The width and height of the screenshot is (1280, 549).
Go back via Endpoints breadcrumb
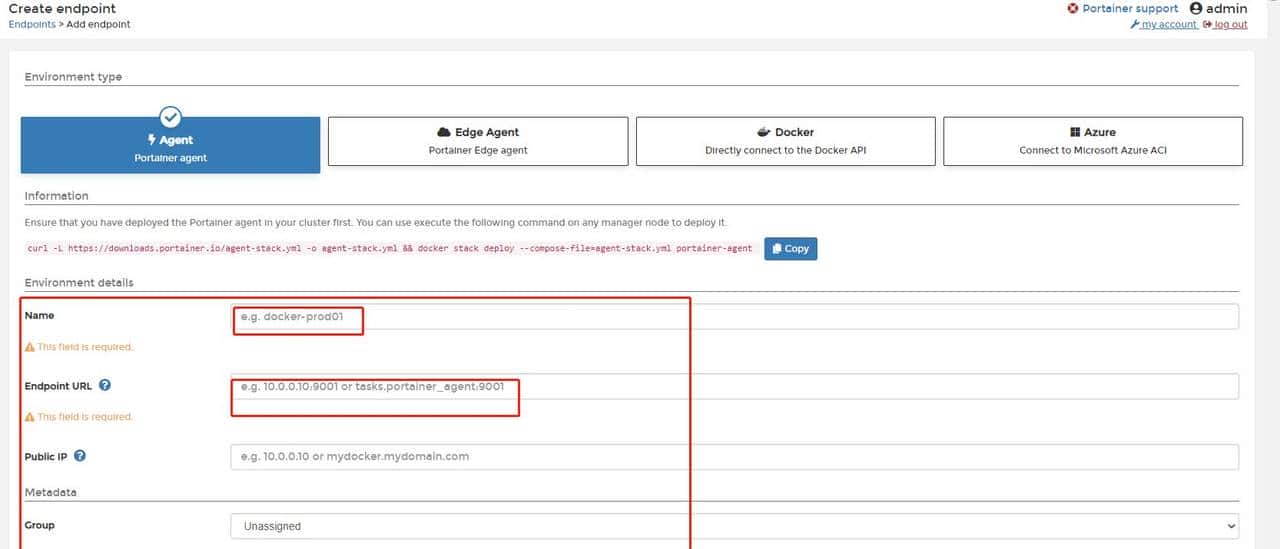pyautogui.click(x=32, y=24)
